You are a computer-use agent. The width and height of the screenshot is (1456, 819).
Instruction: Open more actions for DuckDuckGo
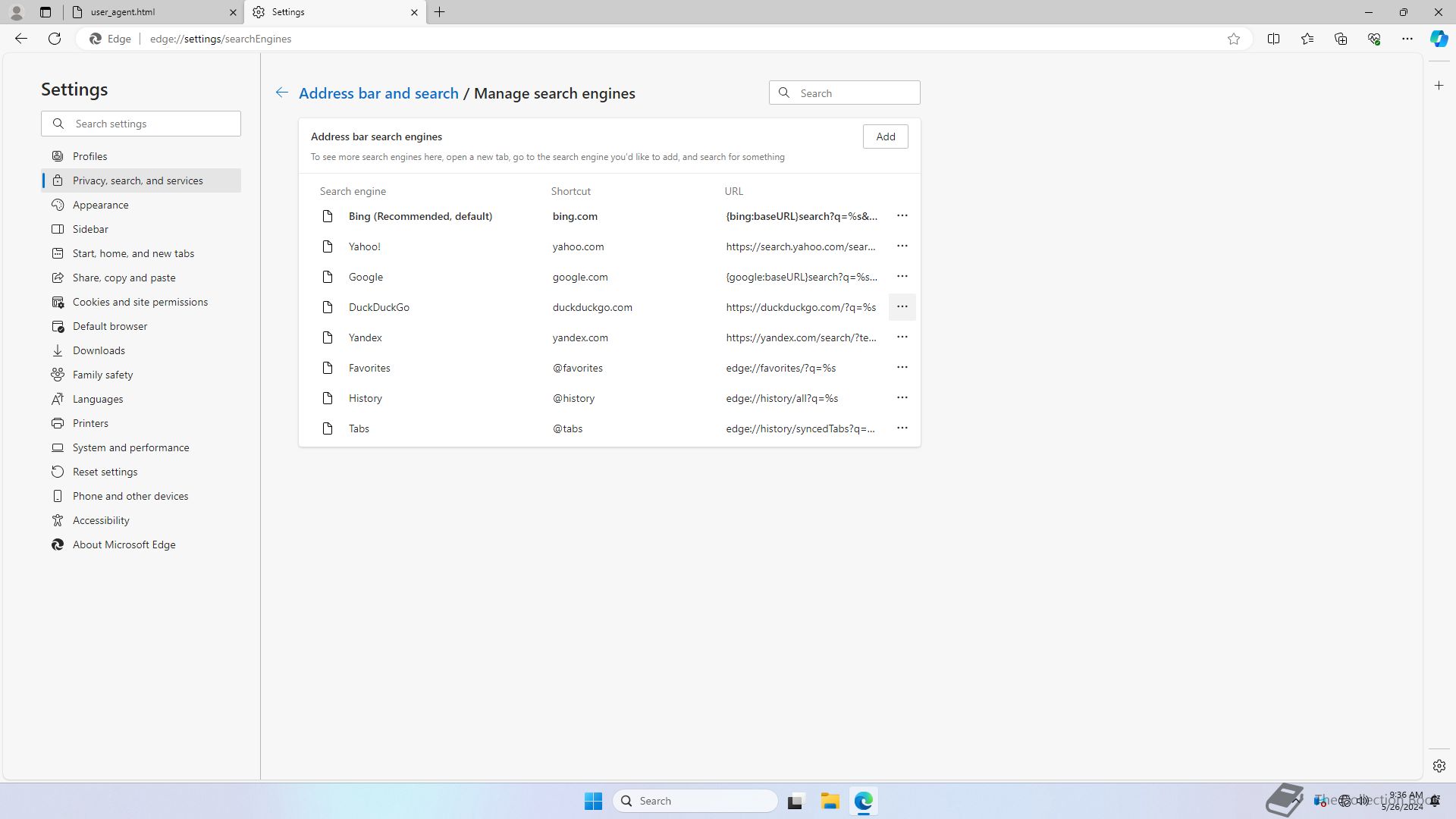(x=902, y=307)
